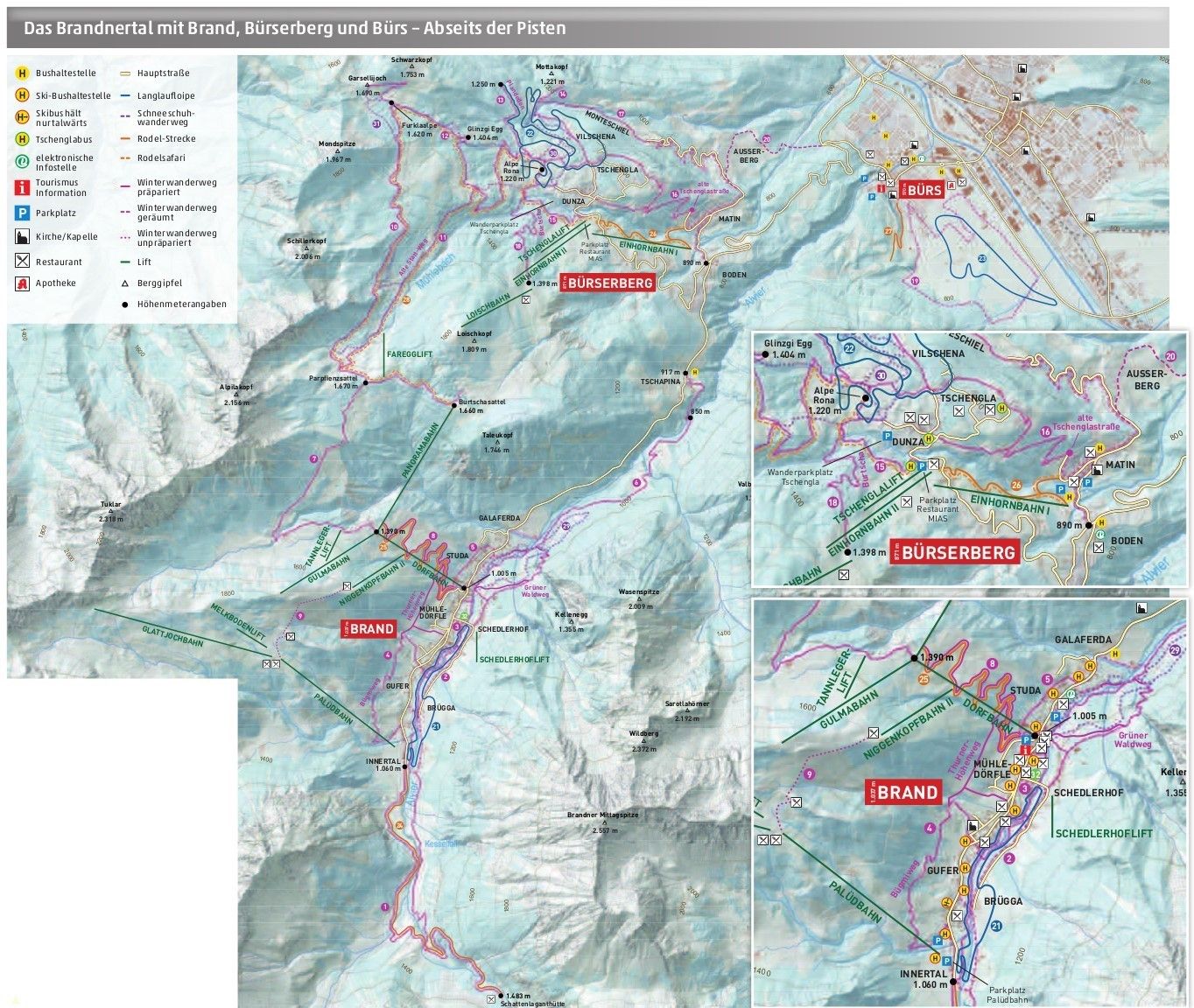Select the Restaurant icon in the legend
1194x1008 pixels.
tap(23, 261)
